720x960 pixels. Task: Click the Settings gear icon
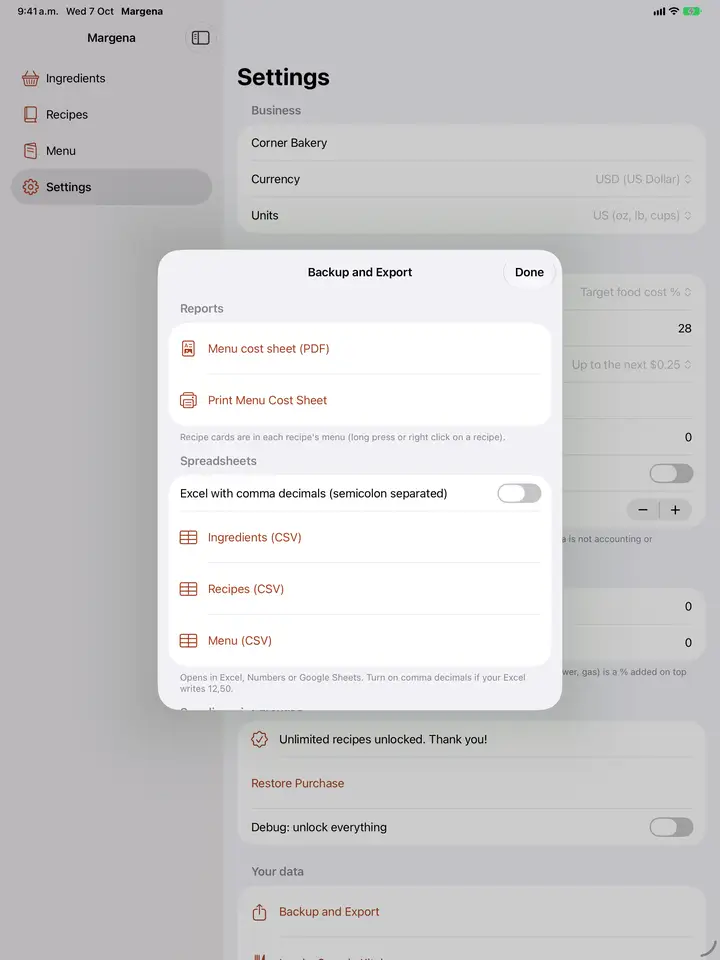31,187
